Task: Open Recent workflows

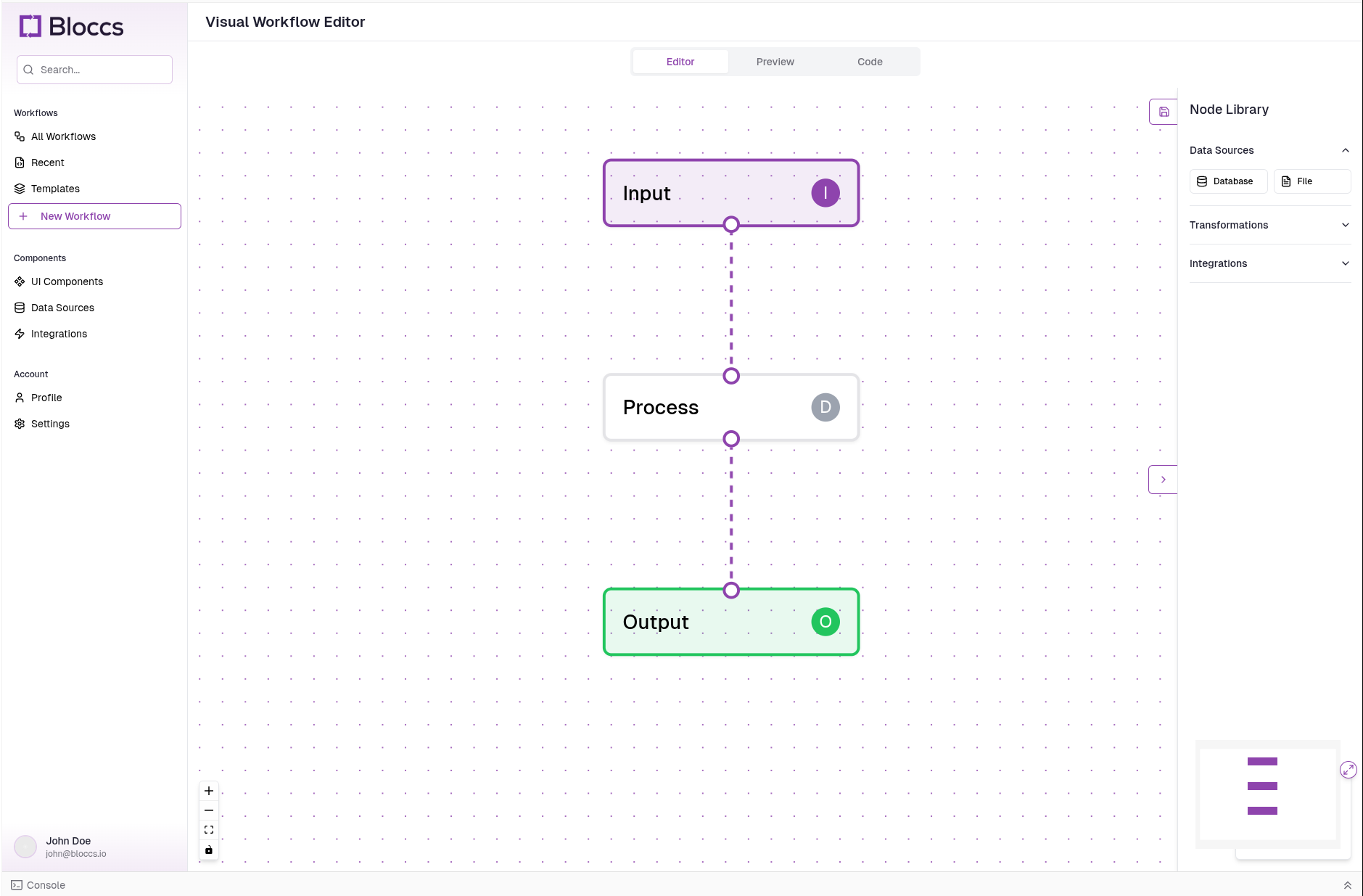Action: 94,163
